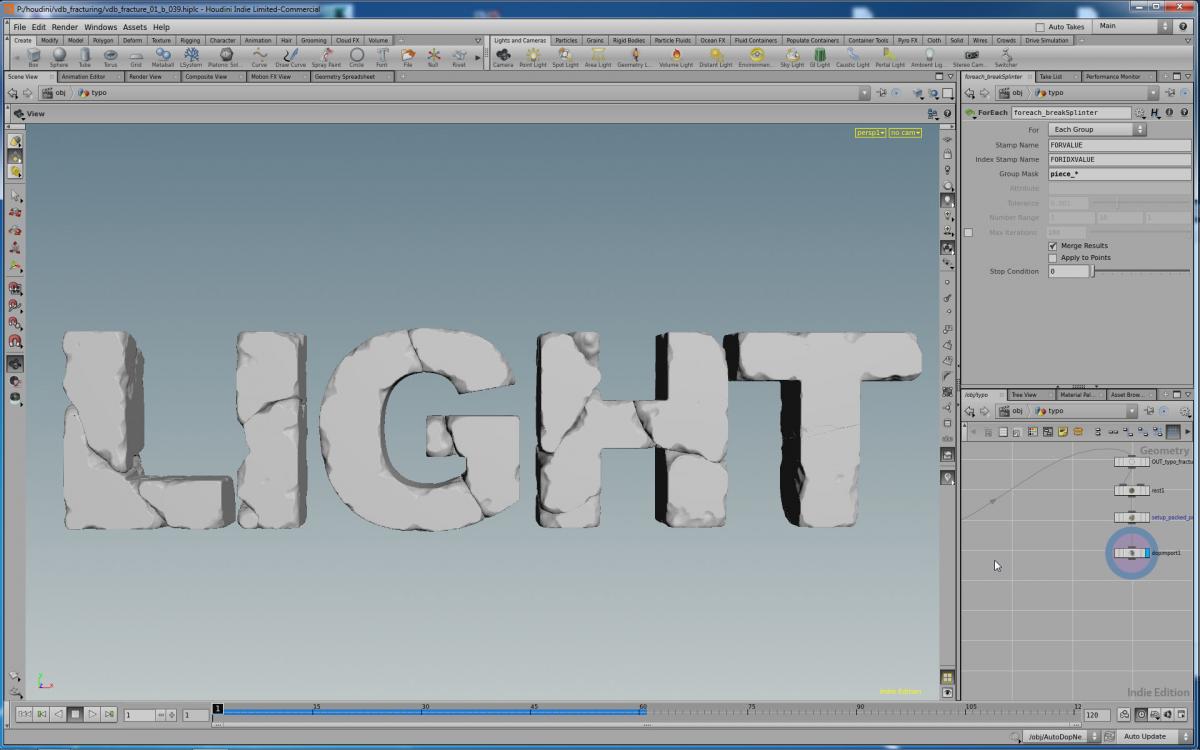Click the Stamp Name field FORVALUE
The height and width of the screenshot is (750, 1200).
[x=1119, y=145]
